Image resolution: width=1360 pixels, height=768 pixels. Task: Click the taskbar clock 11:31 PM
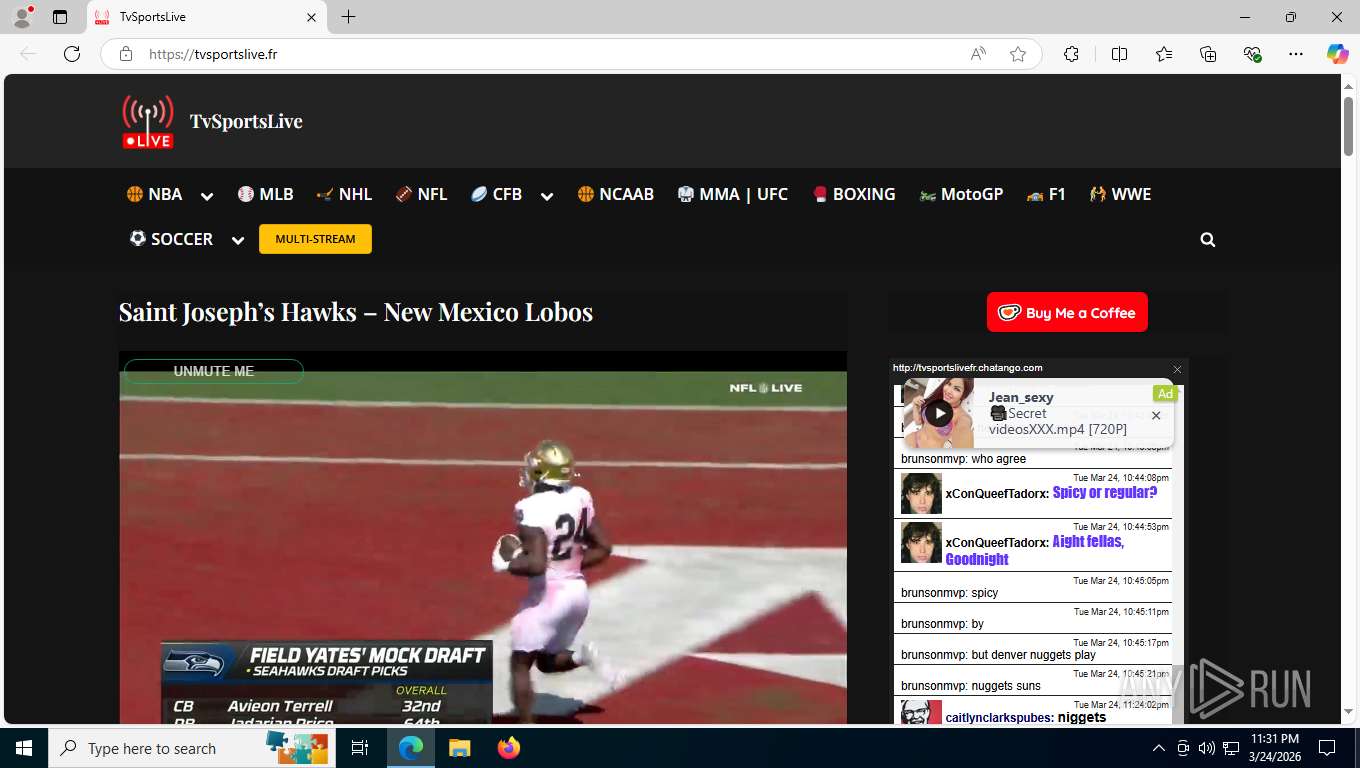click(x=1274, y=738)
